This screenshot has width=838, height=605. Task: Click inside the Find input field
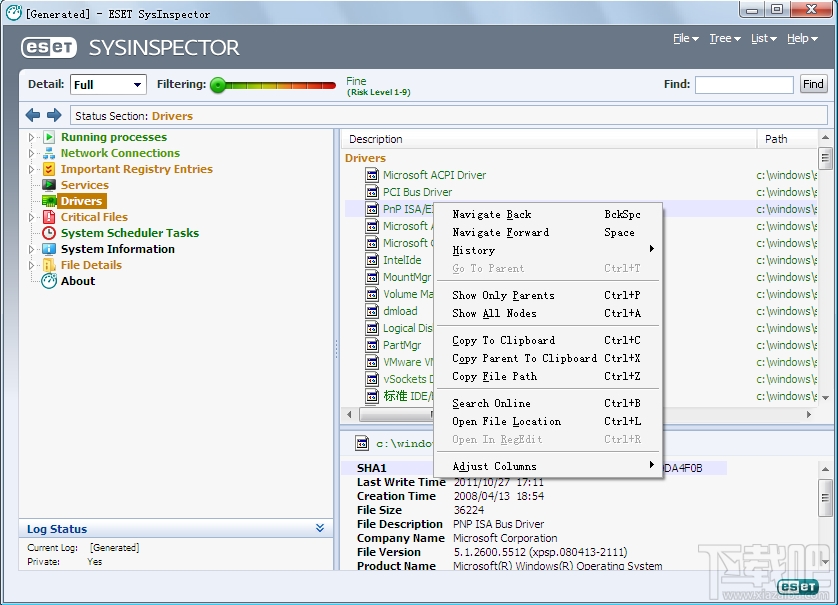(x=744, y=84)
